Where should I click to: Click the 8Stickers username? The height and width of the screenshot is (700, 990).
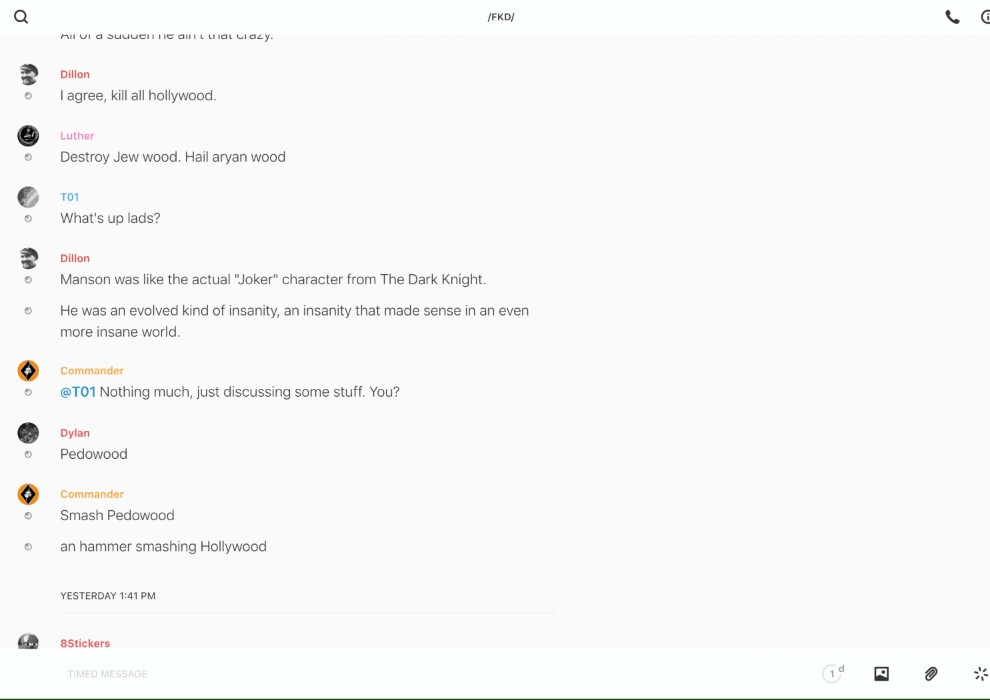[x=85, y=644]
